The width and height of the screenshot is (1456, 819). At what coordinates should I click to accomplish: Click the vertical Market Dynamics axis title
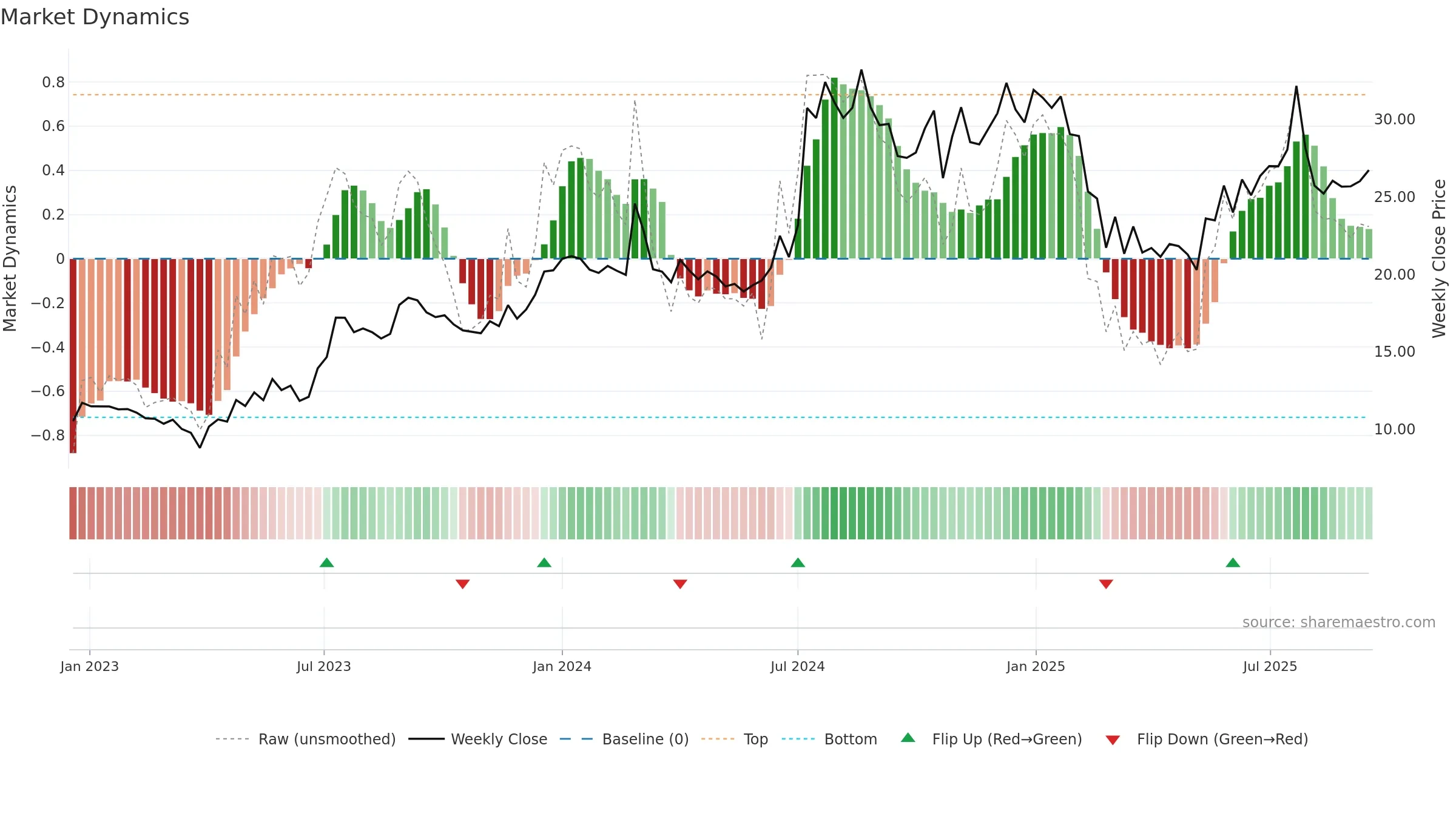coord(10,258)
